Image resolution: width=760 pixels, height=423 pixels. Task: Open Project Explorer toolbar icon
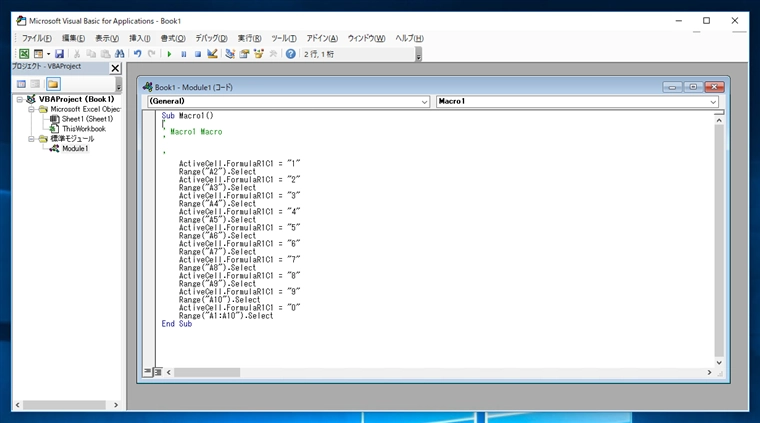(230, 54)
